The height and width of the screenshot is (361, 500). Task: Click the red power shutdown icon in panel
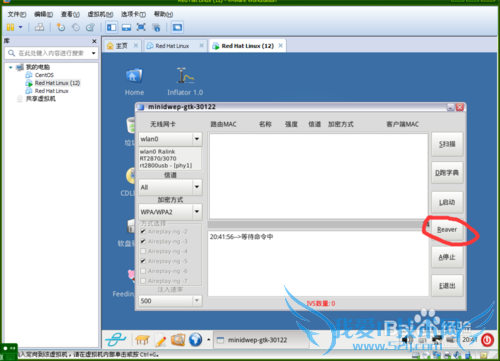tap(487, 340)
